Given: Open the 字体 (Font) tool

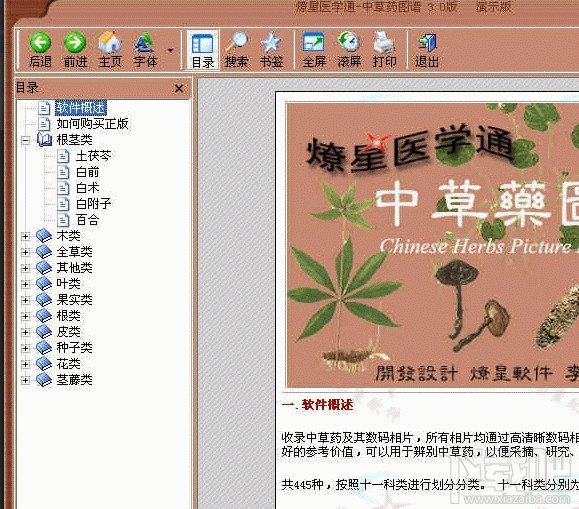Looking at the screenshot, I should 145,49.
